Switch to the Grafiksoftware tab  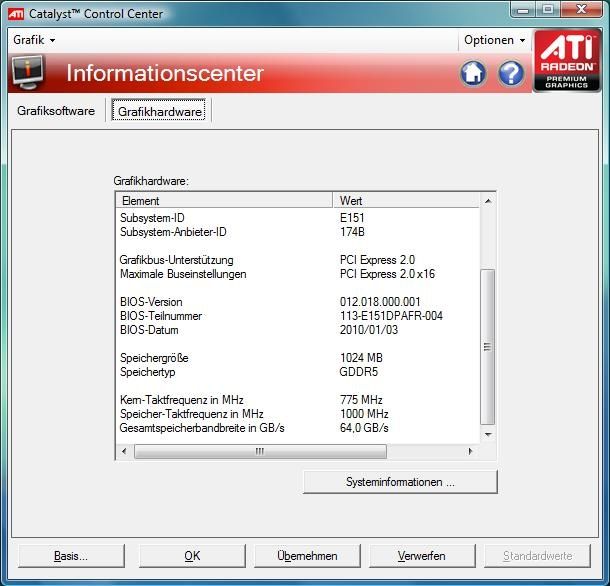click(56, 111)
